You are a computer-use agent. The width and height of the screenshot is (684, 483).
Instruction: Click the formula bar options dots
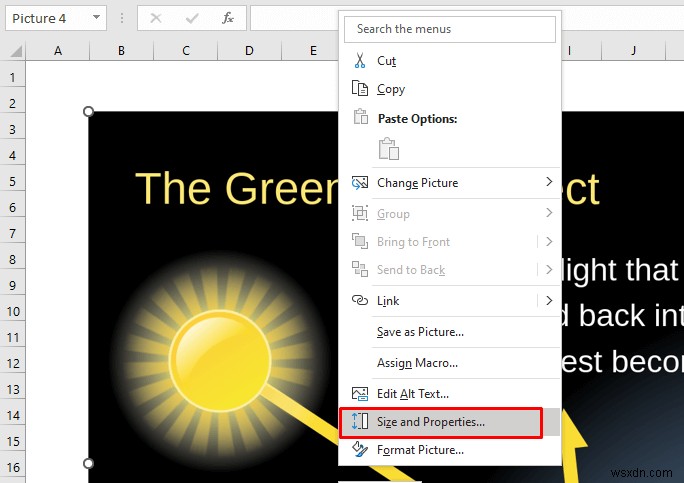click(x=122, y=18)
